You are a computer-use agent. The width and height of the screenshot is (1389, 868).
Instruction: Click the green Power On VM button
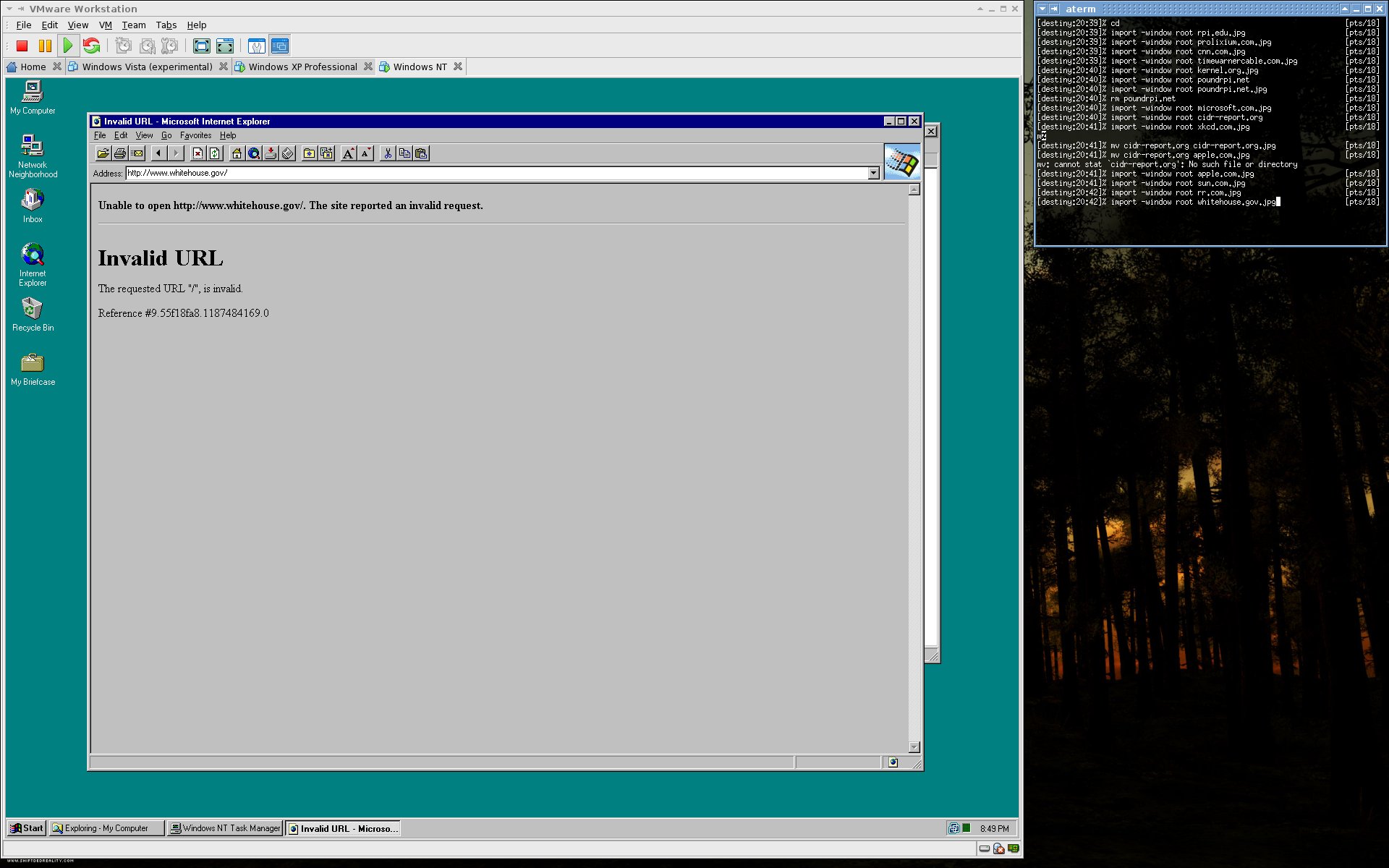click(x=68, y=46)
